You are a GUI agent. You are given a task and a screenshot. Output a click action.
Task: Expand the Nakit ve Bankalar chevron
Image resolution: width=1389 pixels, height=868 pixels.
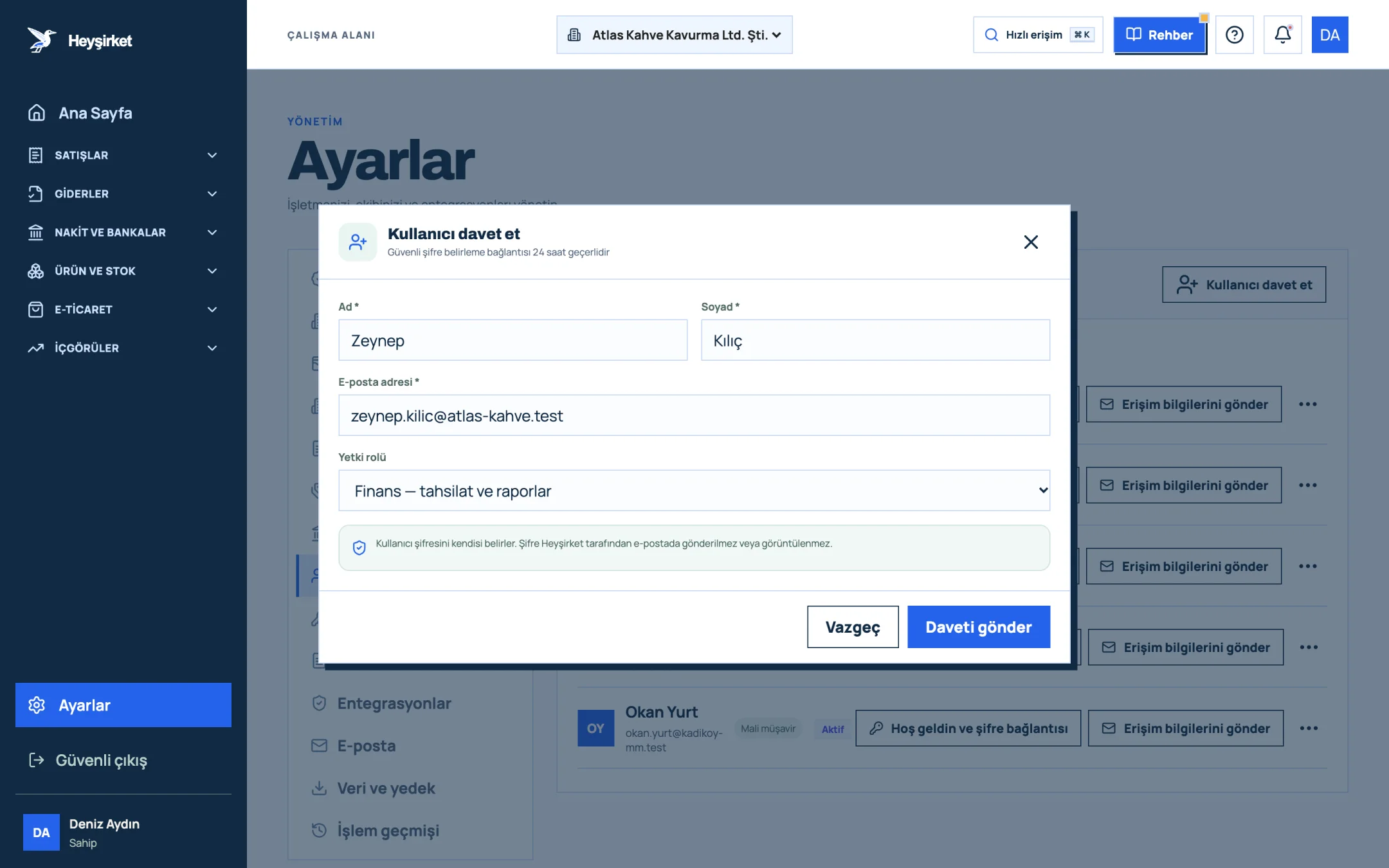pos(212,232)
